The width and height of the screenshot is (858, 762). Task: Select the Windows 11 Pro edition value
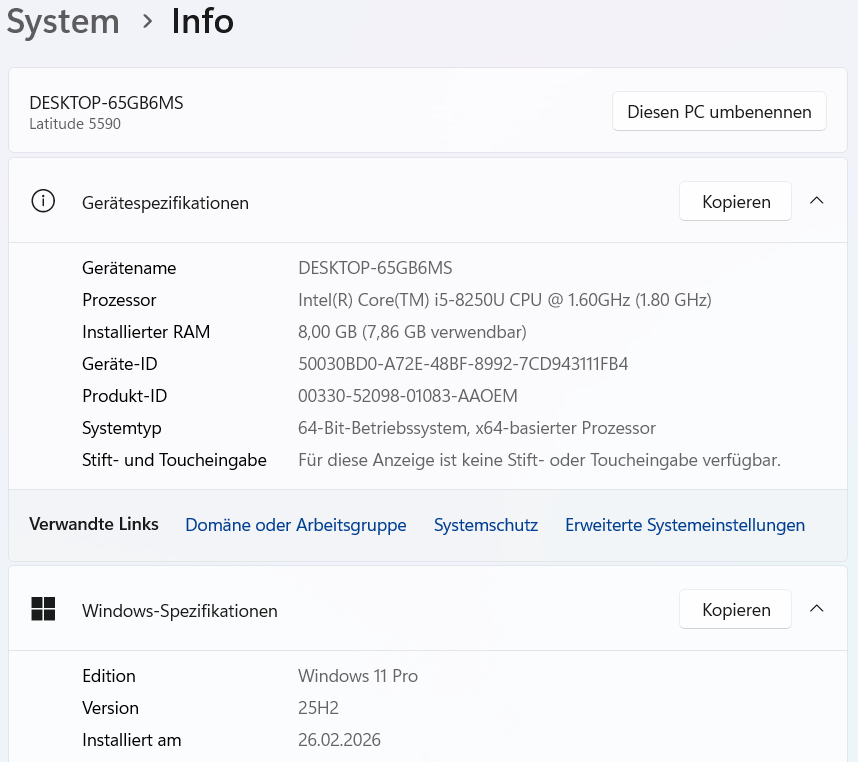(x=358, y=676)
